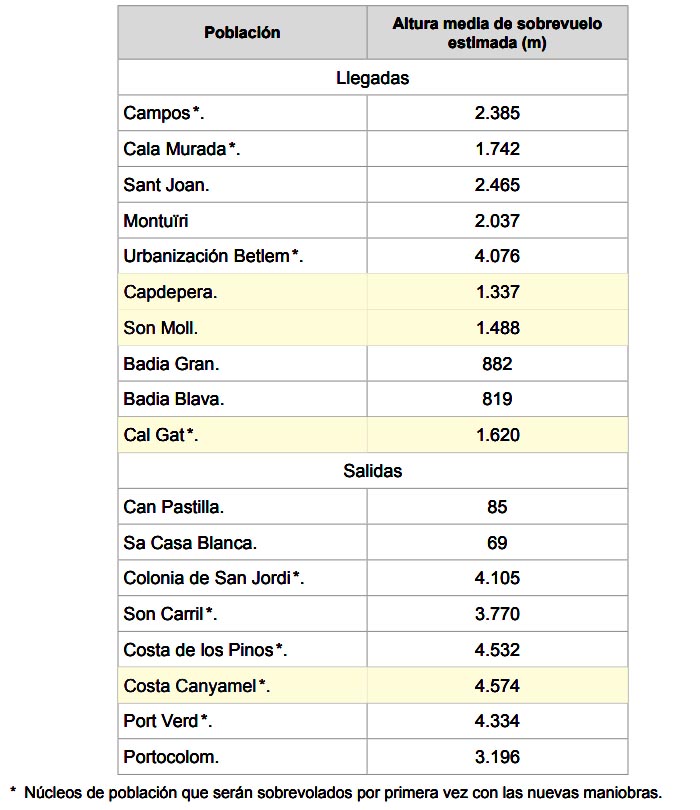The height and width of the screenshot is (810, 700).
Task: Select Urbanización Betlem row
Action: point(372,256)
